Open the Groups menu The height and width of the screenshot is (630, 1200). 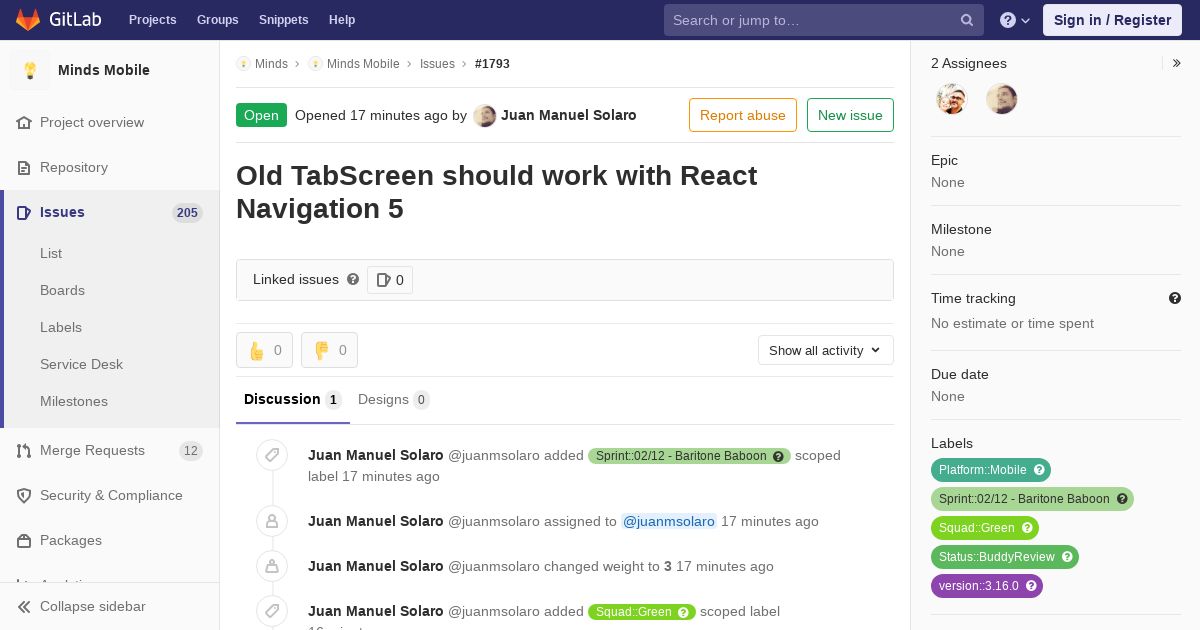[217, 20]
